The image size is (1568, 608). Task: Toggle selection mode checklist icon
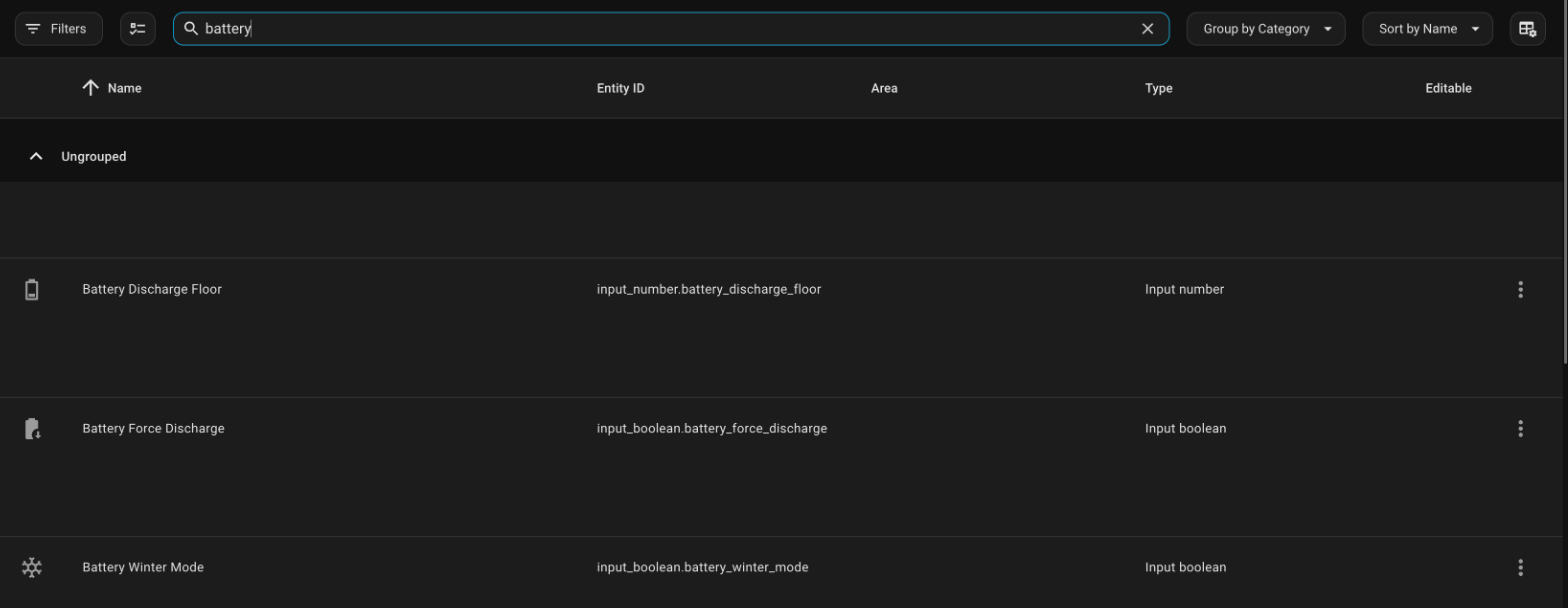pyautogui.click(x=138, y=29)
